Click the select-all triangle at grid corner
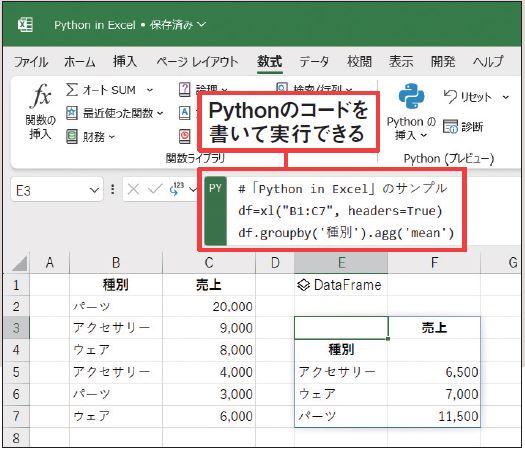525x451 pixels. (20, 263)
